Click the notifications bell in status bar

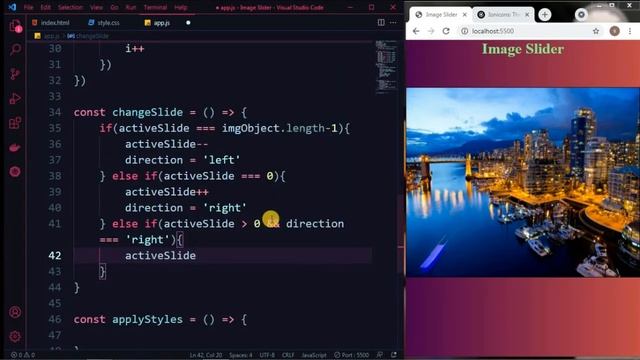pyautogui.click(x=394, y=355)
